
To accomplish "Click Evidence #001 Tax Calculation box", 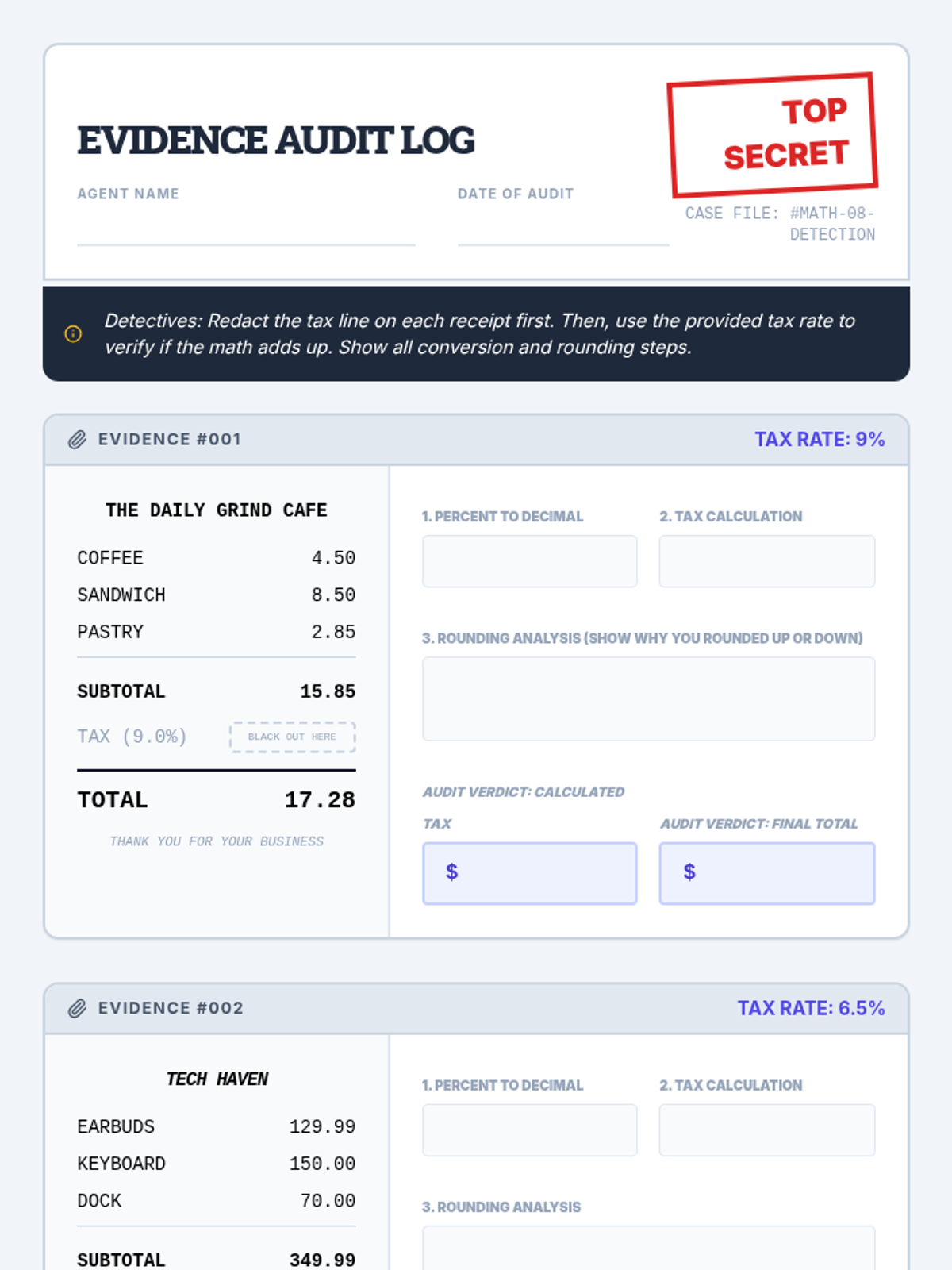I will (766, 561).
